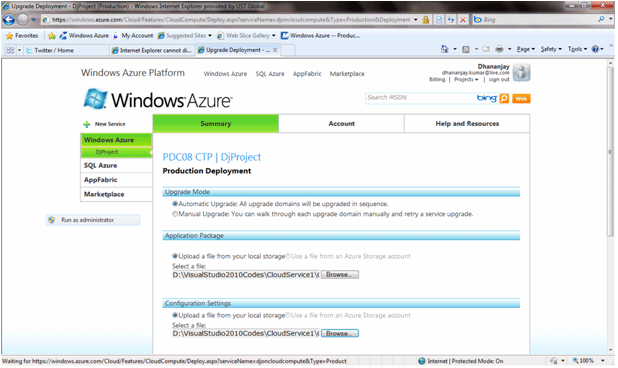Select the Account tab

click(x=341, y=124)
